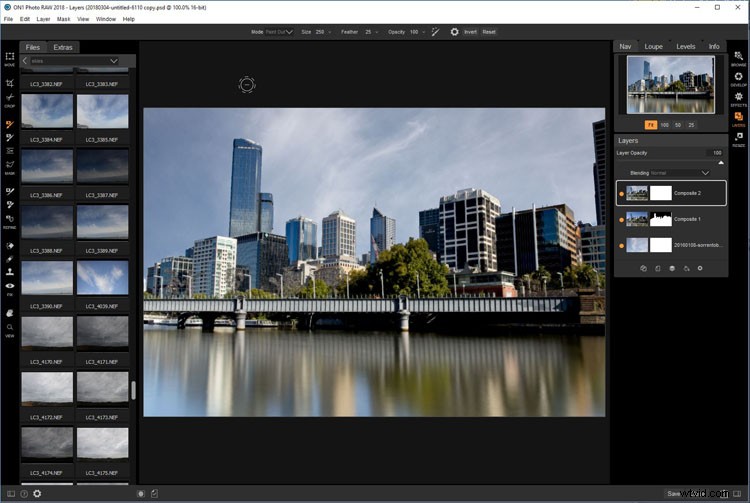
Task: Select the Crop tool
Action: 10,83
